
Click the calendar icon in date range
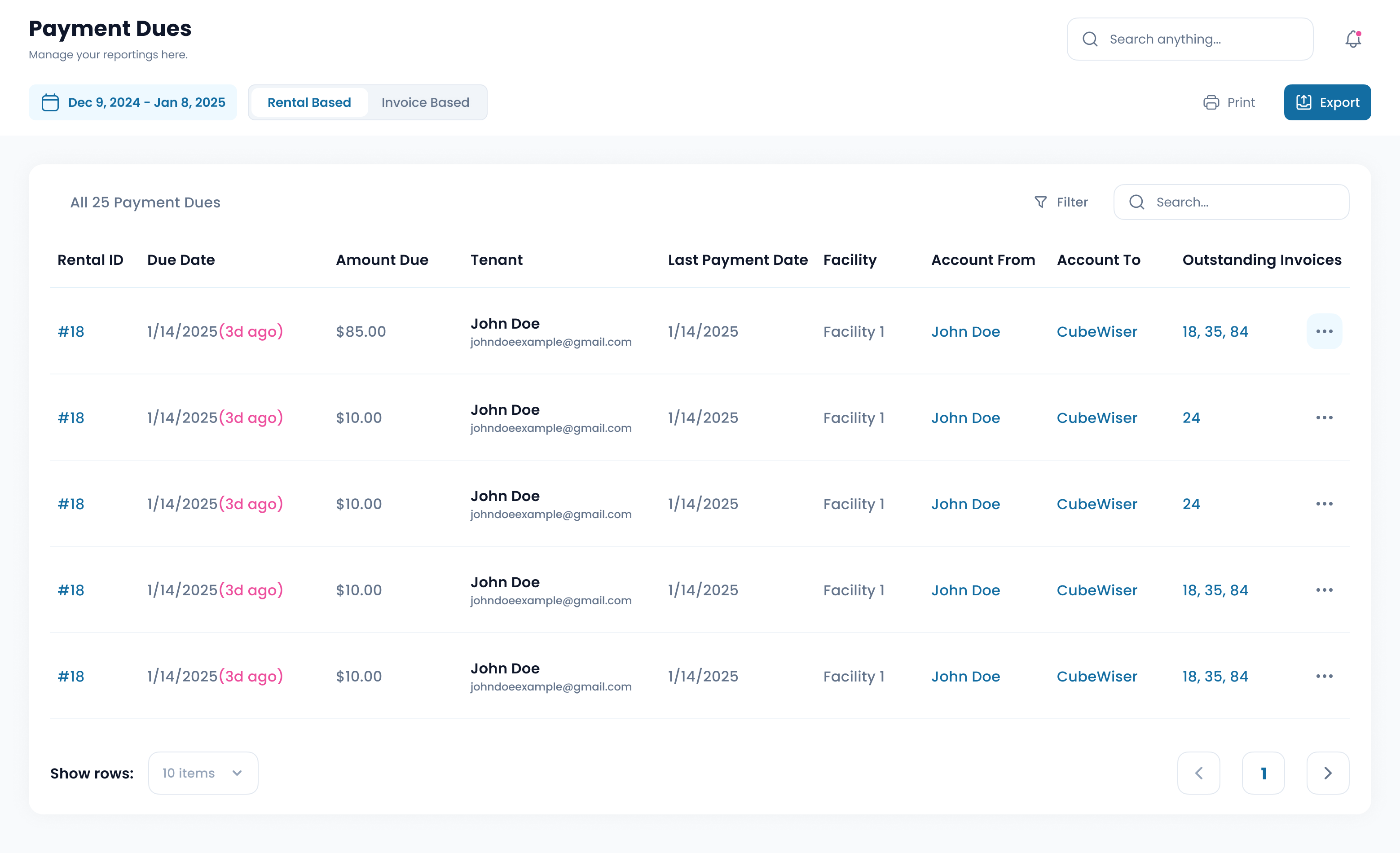point(50,102)
